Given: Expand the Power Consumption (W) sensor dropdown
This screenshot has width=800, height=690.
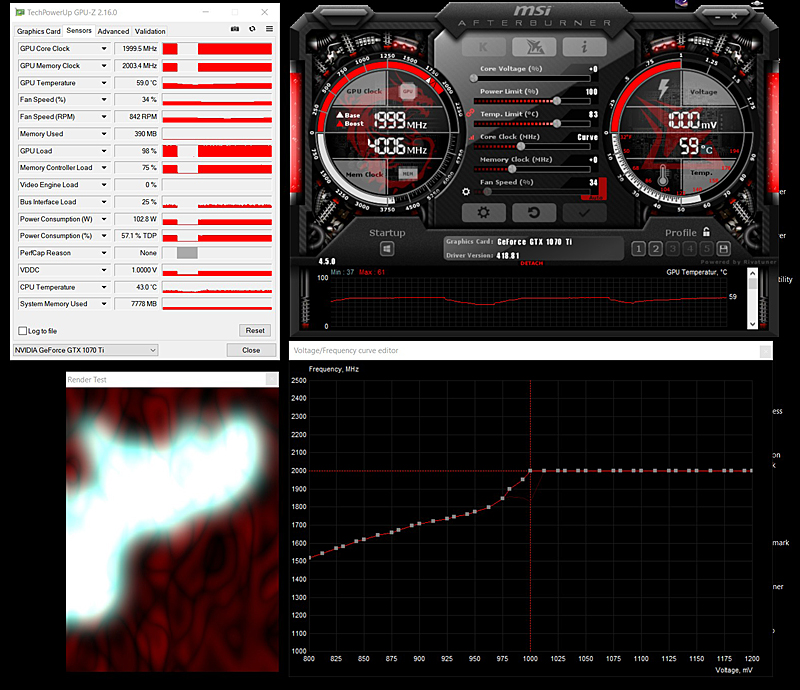Looking at the screenshot, I should [104, 219].
